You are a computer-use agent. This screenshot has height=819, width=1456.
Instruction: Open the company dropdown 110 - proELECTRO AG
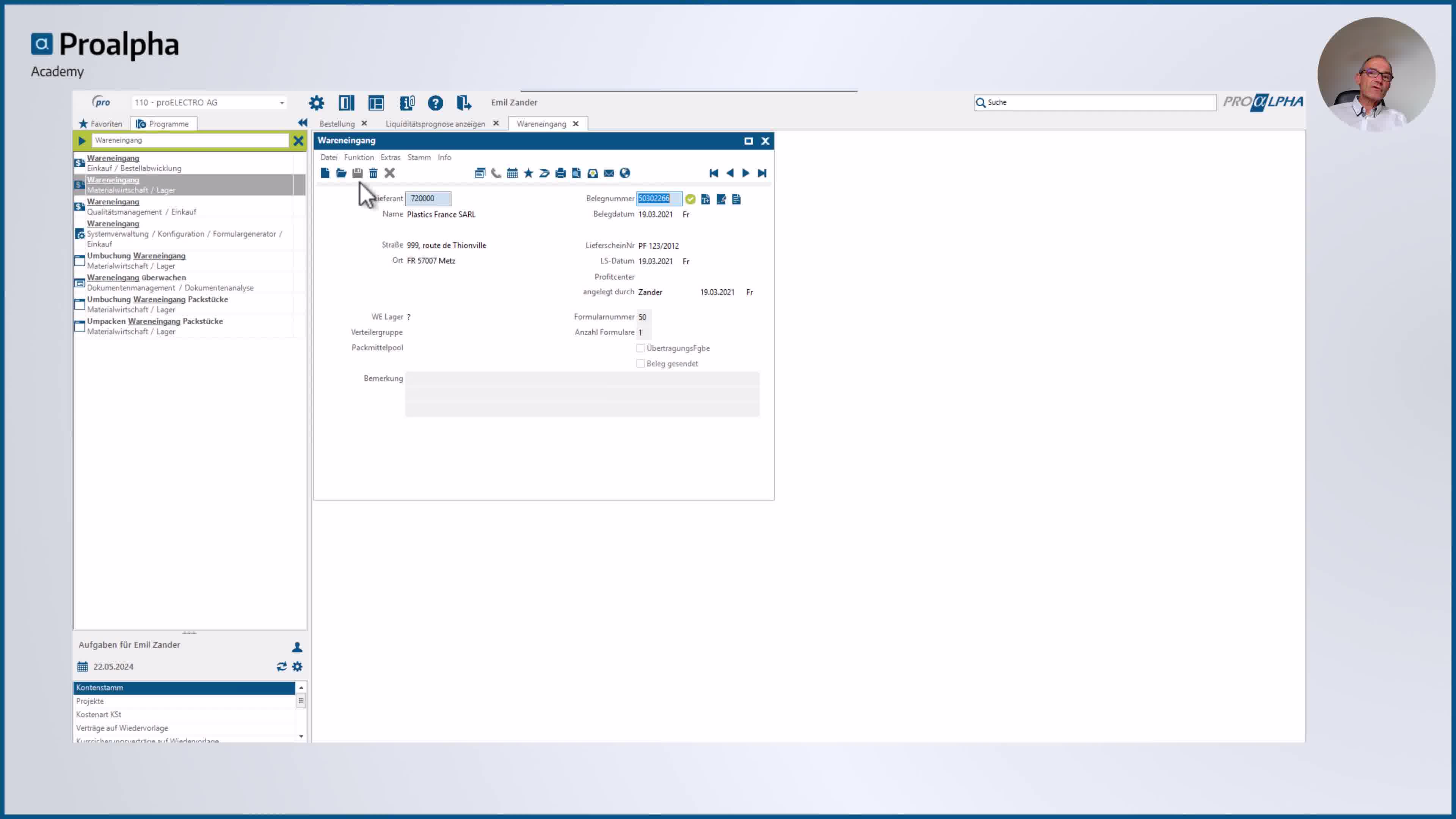click(209, 103)
